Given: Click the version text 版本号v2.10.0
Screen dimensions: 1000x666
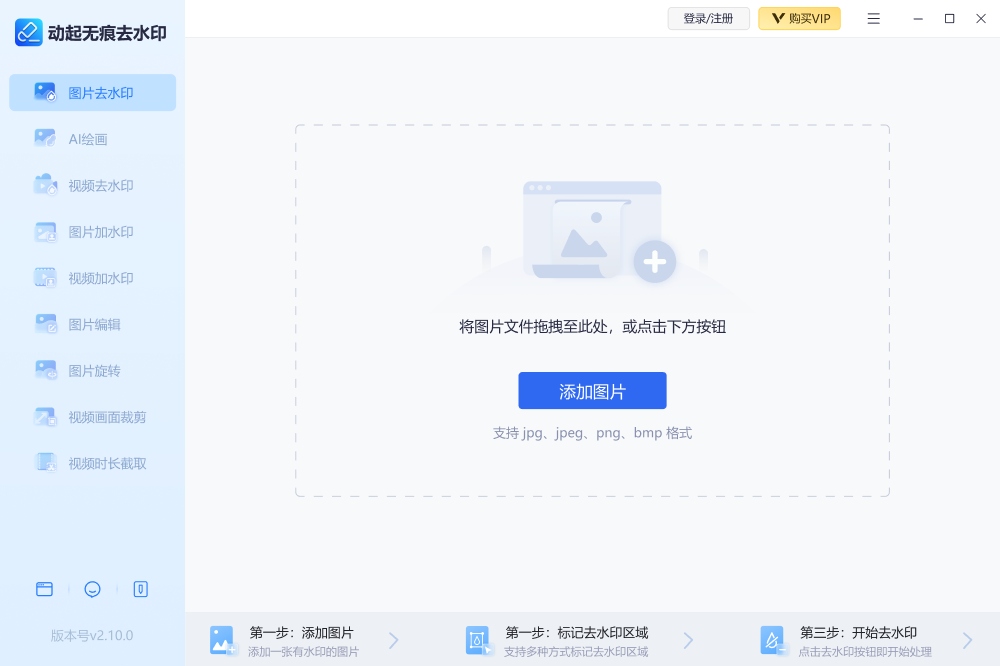Looking at the screenshot, I should point(92,635).
